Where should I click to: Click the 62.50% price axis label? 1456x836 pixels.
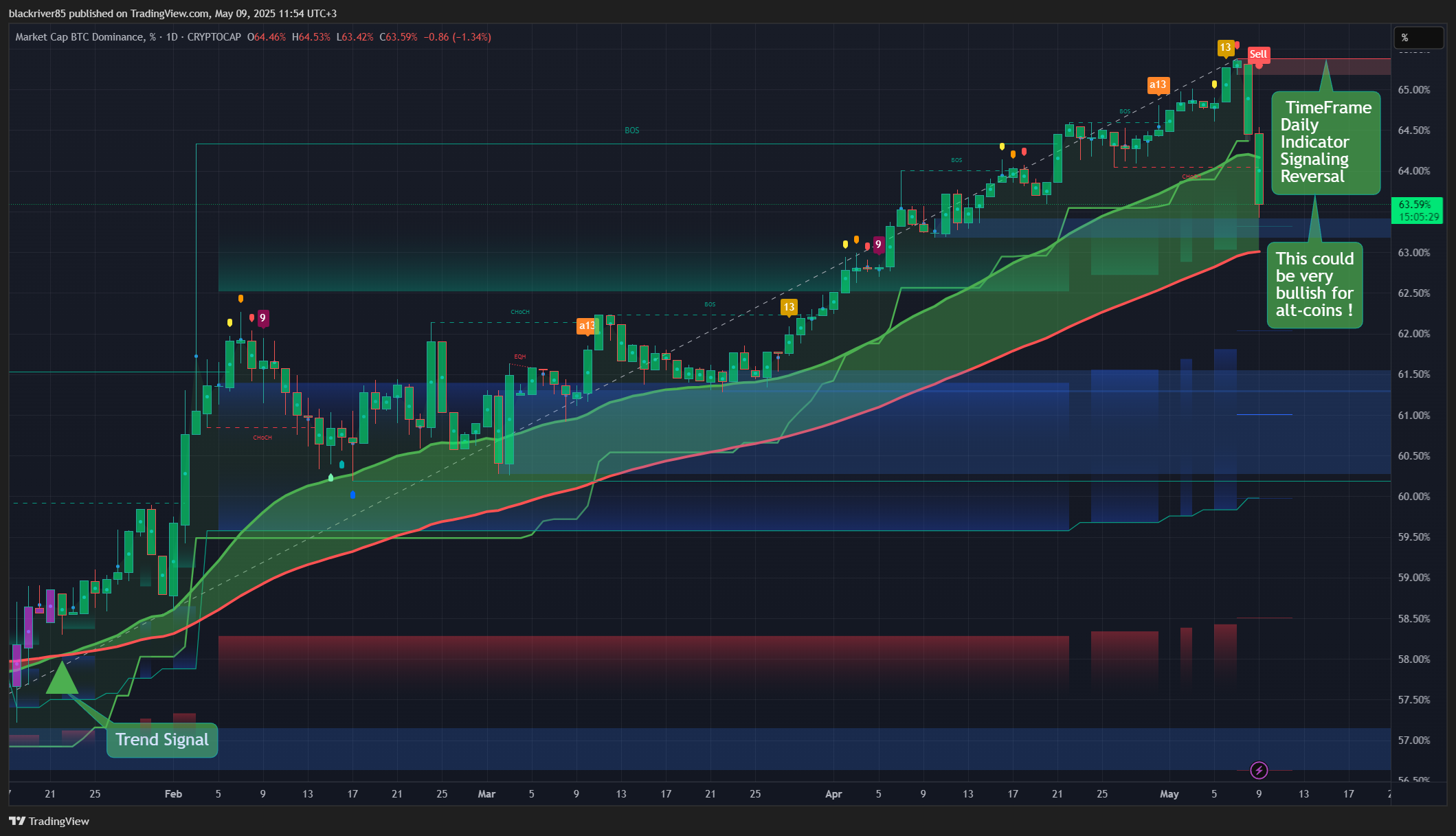(1414, 293)
